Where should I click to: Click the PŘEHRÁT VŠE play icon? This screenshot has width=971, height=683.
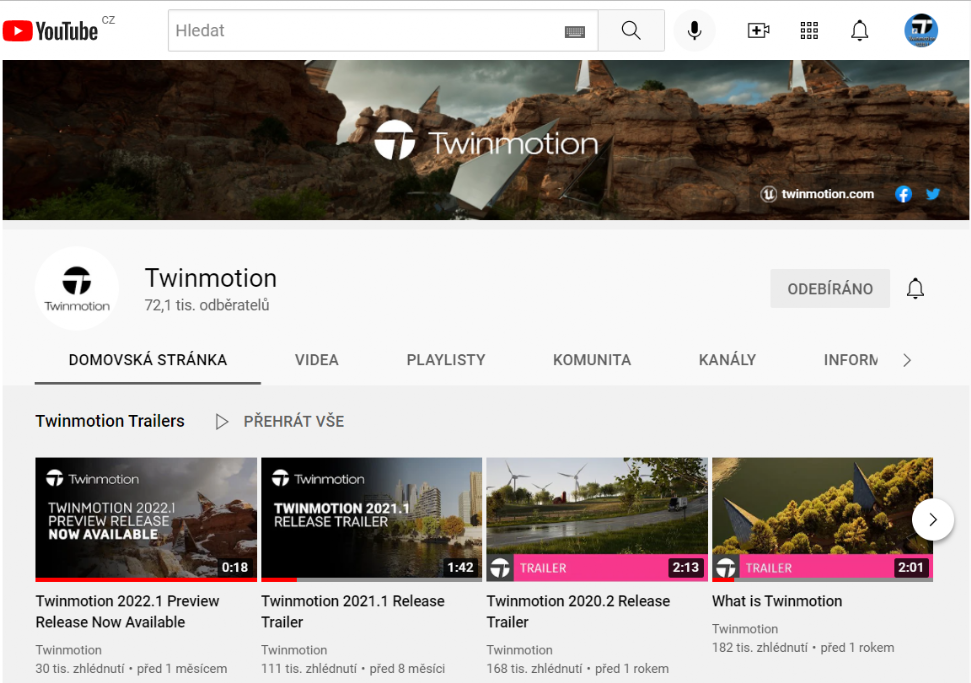coord(221,422)
